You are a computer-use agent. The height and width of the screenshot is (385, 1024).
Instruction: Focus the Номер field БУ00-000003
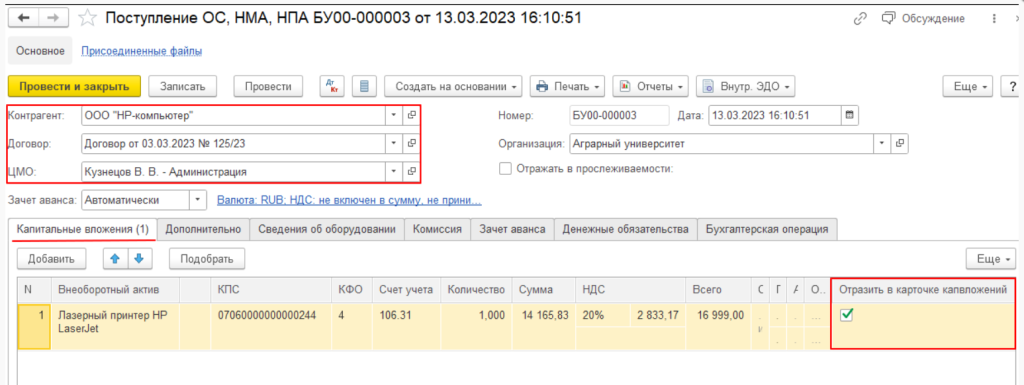click(619, 116)
